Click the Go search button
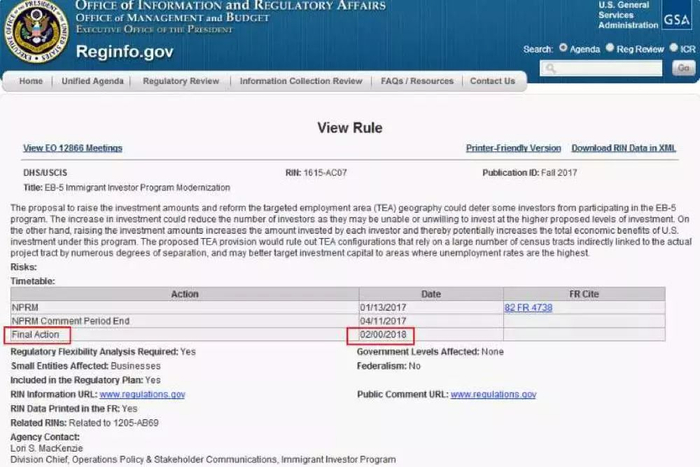This screenshot has width=700, height=467. [683, 68]
